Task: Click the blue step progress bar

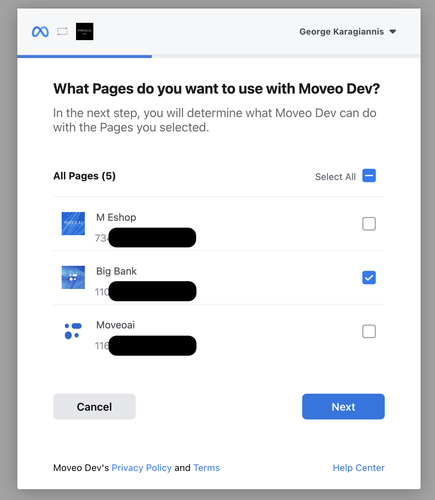Action: 84,56
